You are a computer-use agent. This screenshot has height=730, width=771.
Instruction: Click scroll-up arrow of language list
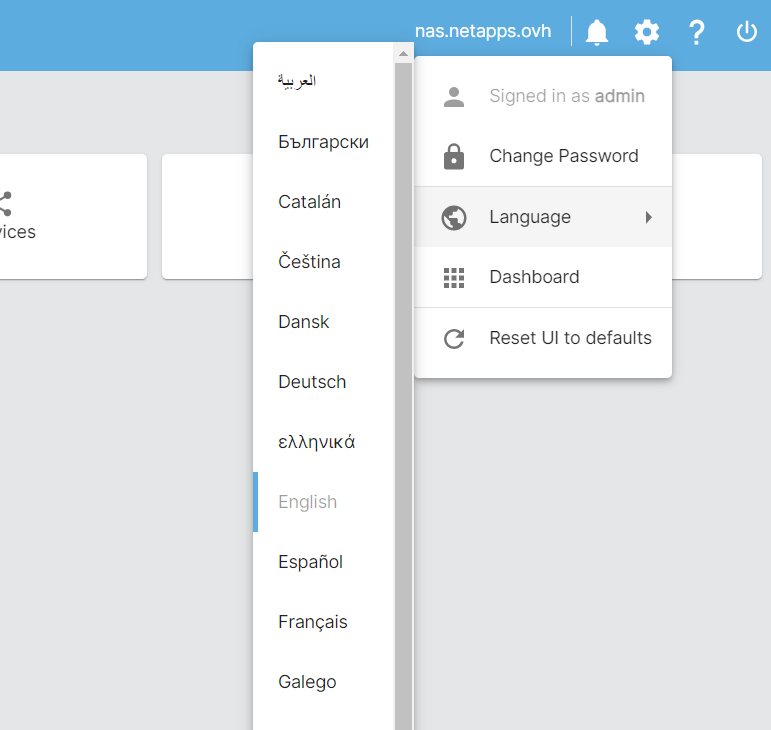[x=404, y=53]
